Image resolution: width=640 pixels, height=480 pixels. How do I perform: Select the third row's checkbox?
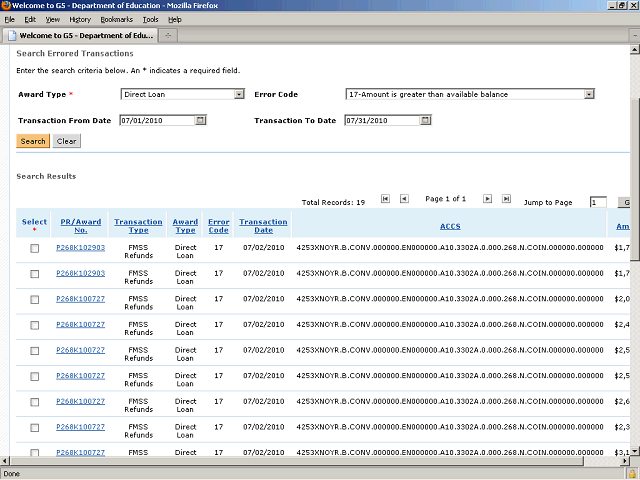[34, 299]
